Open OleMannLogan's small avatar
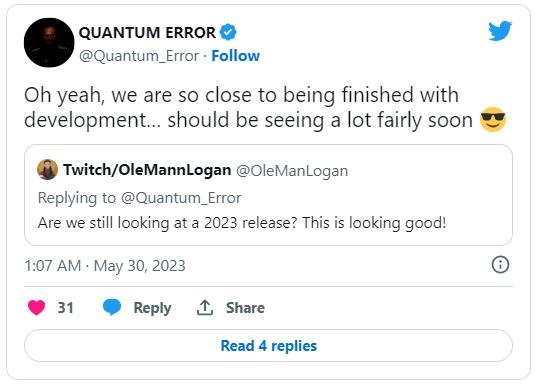The width and height of the screenshot is (537, 386). pos(47,170)
